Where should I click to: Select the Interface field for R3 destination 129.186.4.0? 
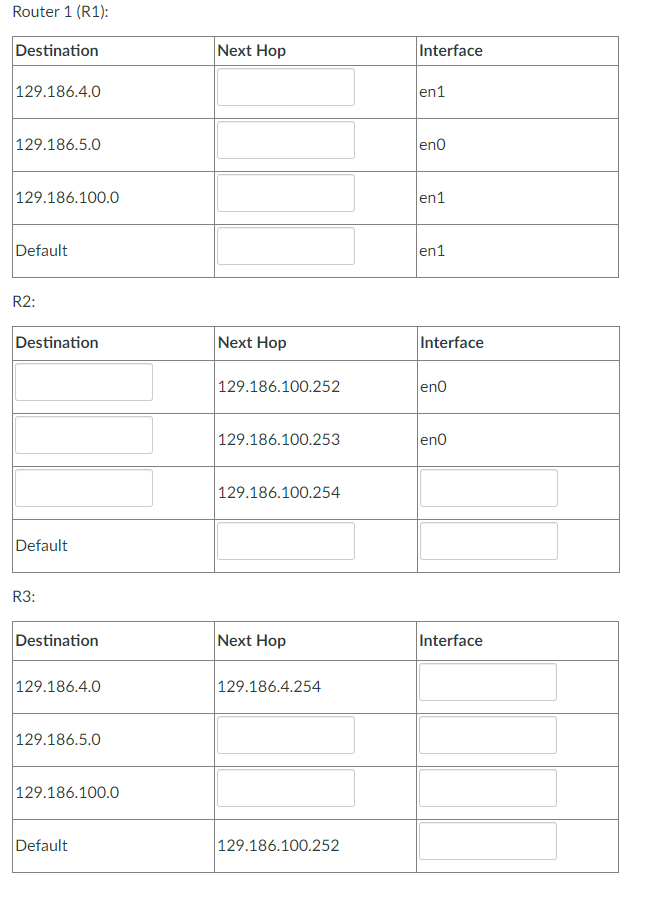pyautogui.click(x=487, y=682)
